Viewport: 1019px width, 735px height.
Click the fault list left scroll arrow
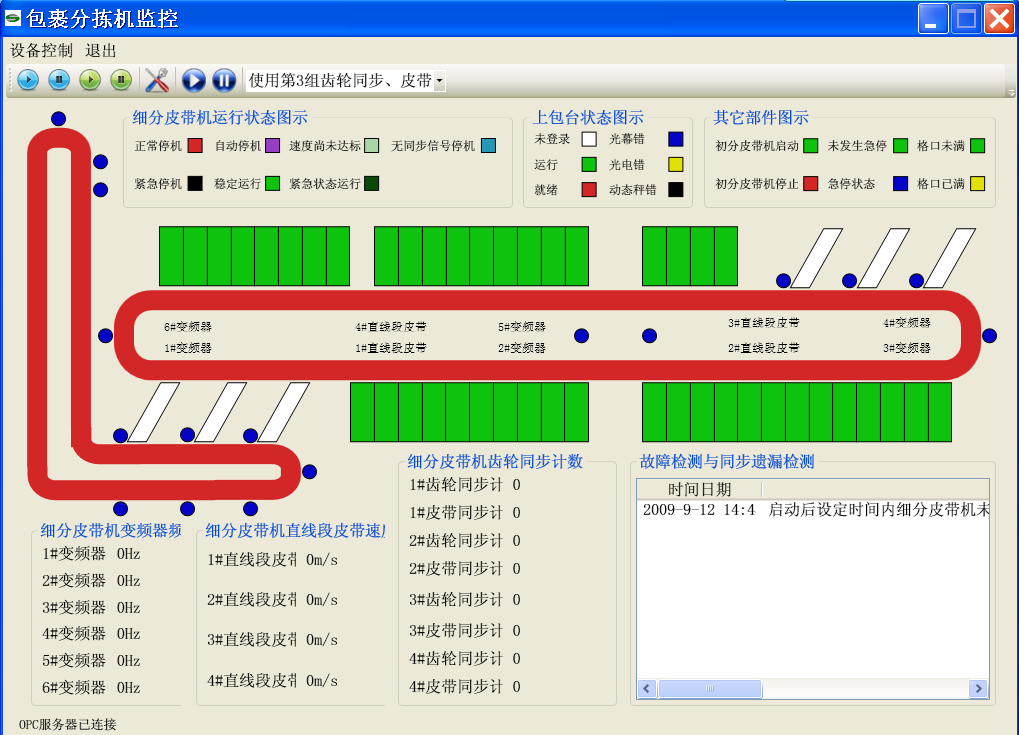click(x=647, y=688)
